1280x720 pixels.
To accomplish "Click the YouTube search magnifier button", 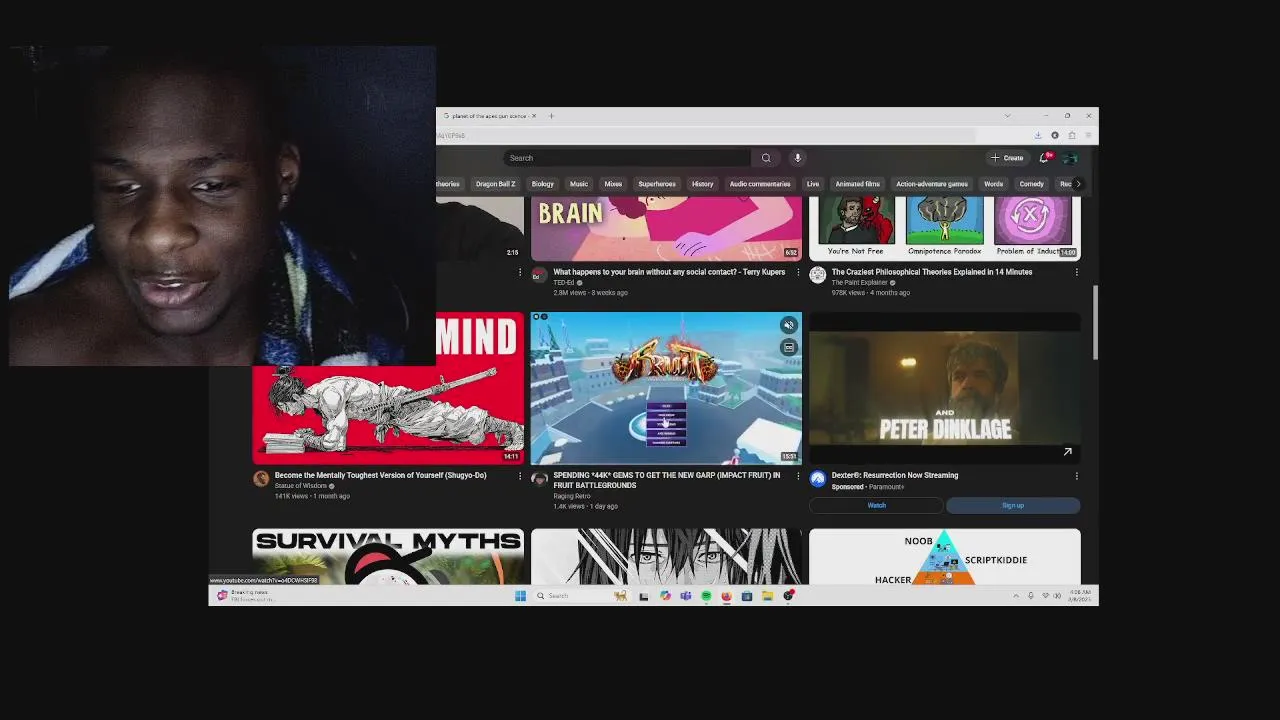I will (x=766, y=158).
